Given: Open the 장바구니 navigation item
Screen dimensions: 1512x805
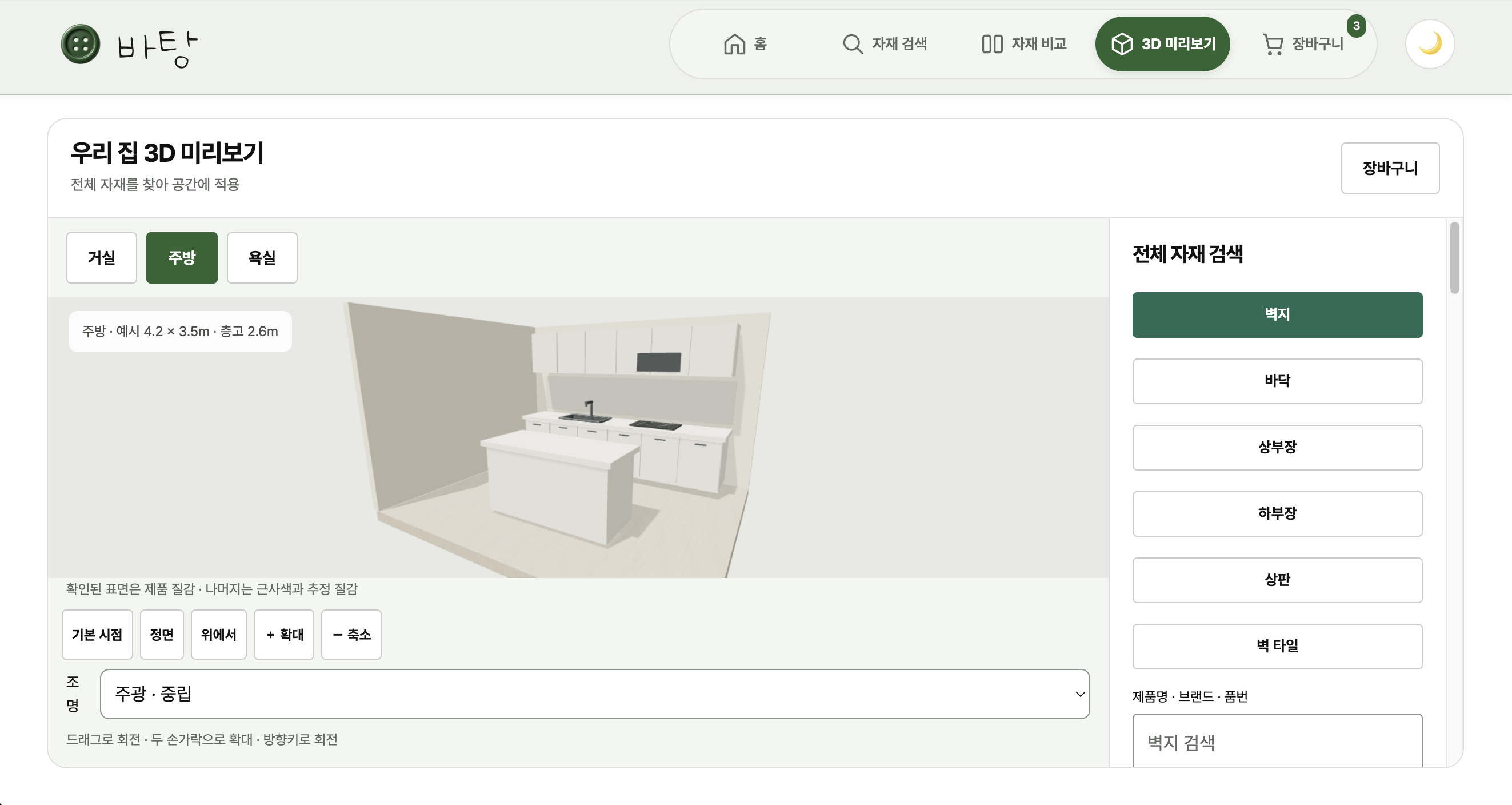Looking at the screenshot, I should coord(1302,44).
